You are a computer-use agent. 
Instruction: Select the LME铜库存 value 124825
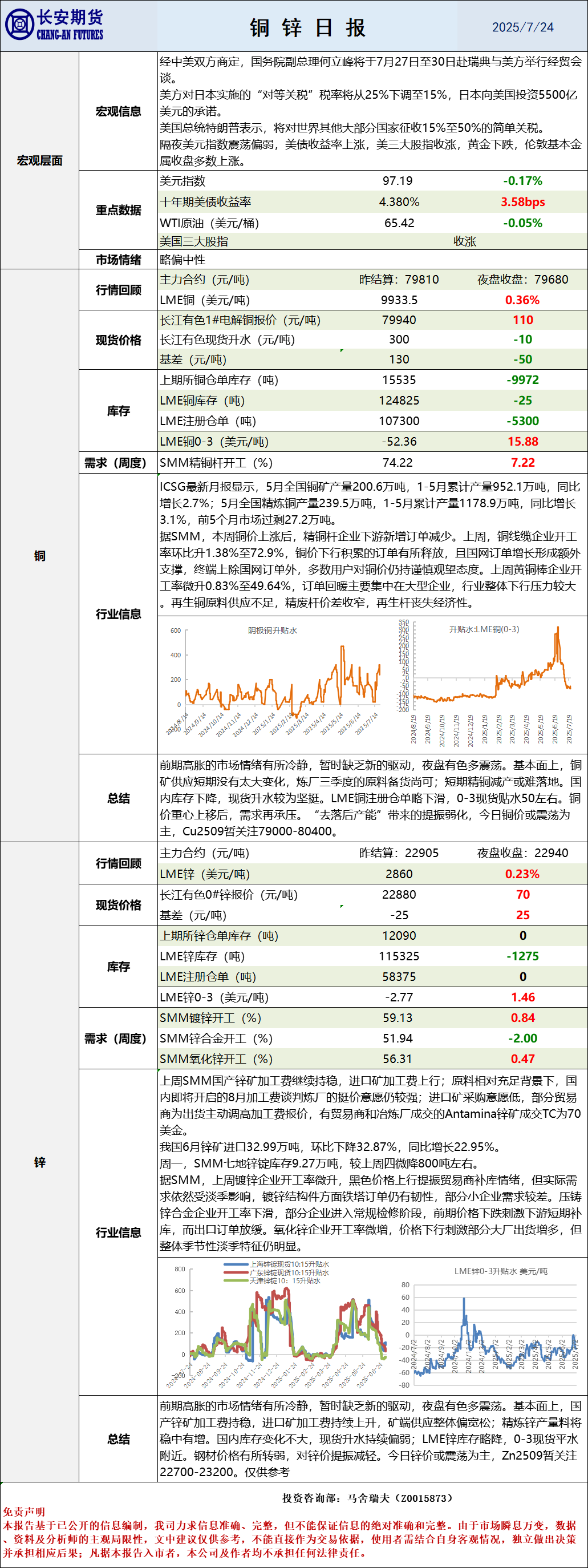(399, 401)
